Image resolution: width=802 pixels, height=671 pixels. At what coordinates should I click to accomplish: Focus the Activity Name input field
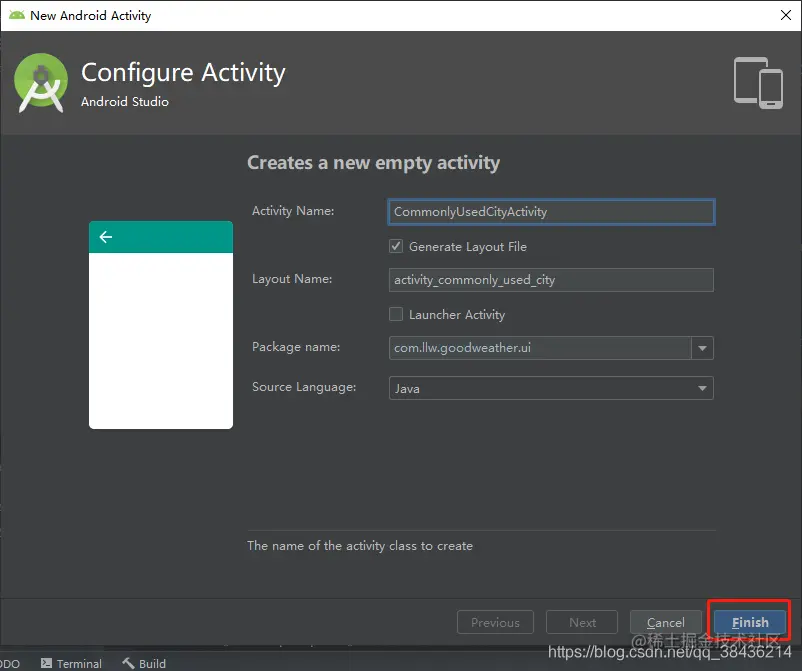pos(551,212)
